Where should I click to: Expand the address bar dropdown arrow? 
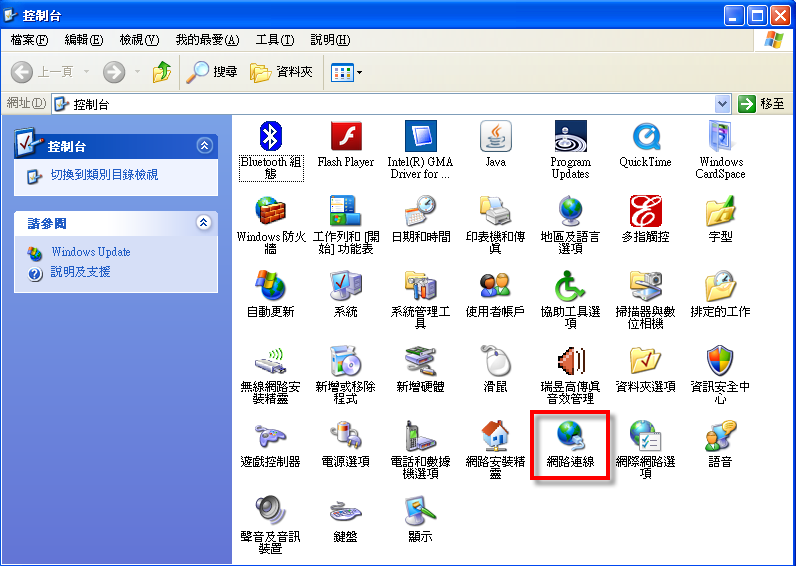pos(723,104)
